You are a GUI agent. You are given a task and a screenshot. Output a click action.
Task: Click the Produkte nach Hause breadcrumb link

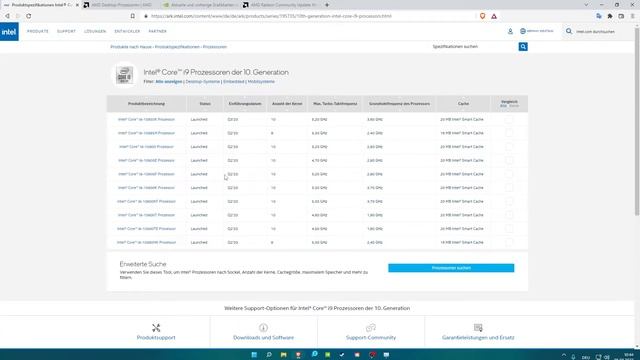[131, 47]
